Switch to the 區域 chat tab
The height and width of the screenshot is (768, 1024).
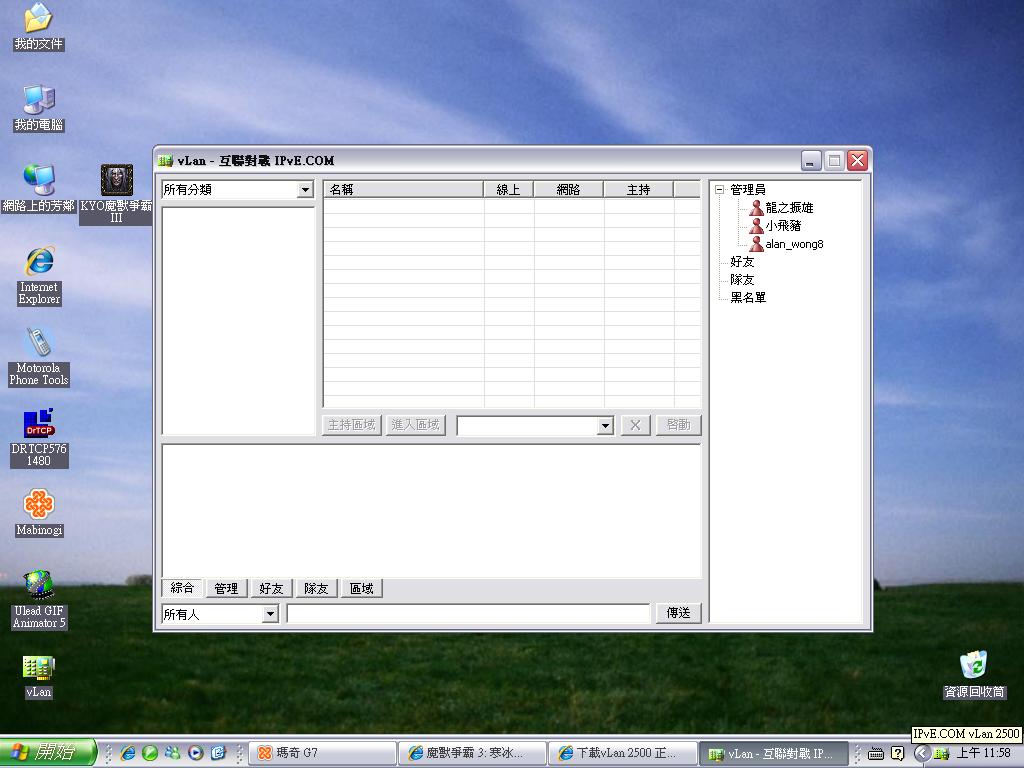click(x=361, y=588)
